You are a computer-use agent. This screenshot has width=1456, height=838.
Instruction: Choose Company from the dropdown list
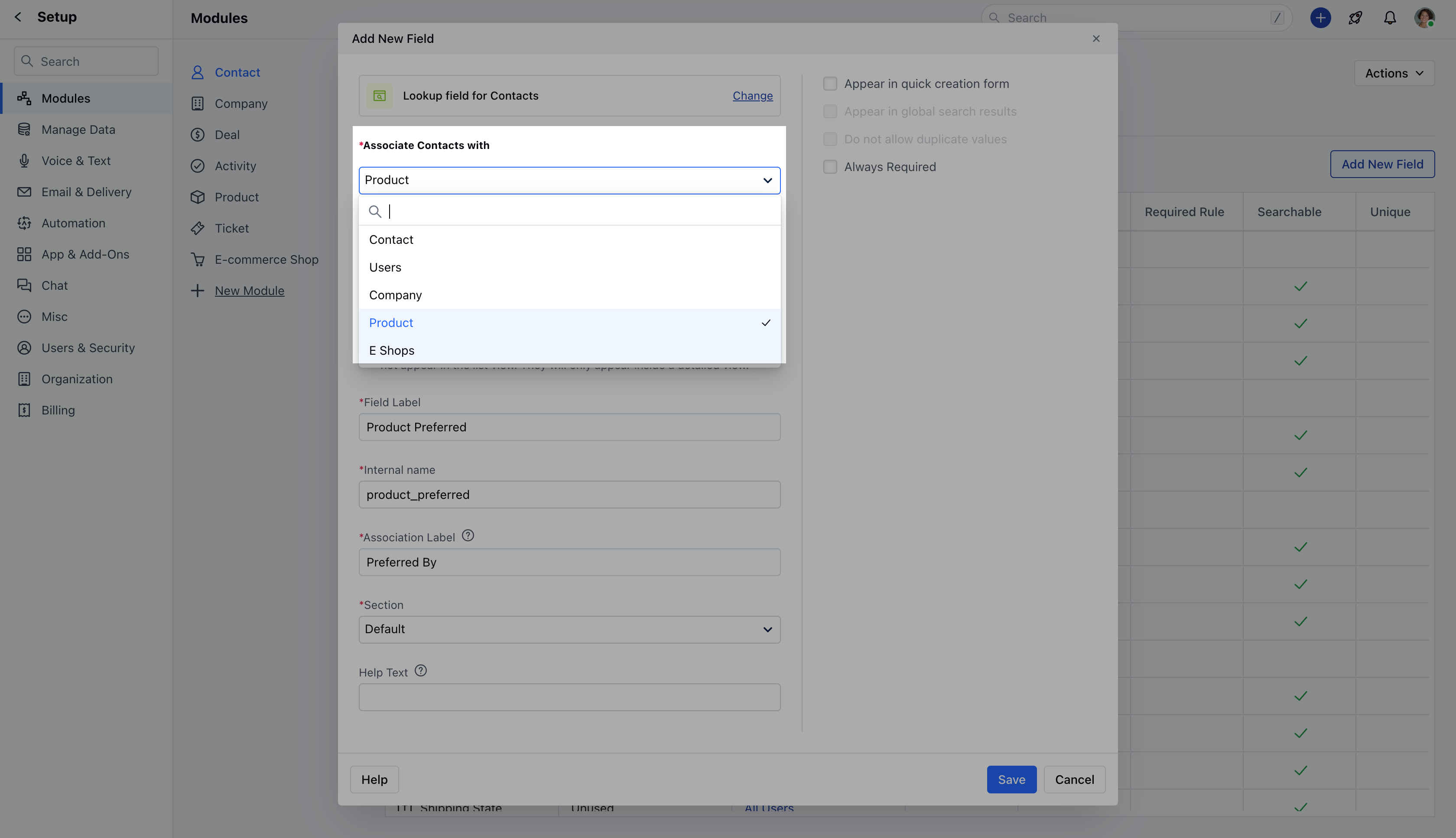[569, 294]
